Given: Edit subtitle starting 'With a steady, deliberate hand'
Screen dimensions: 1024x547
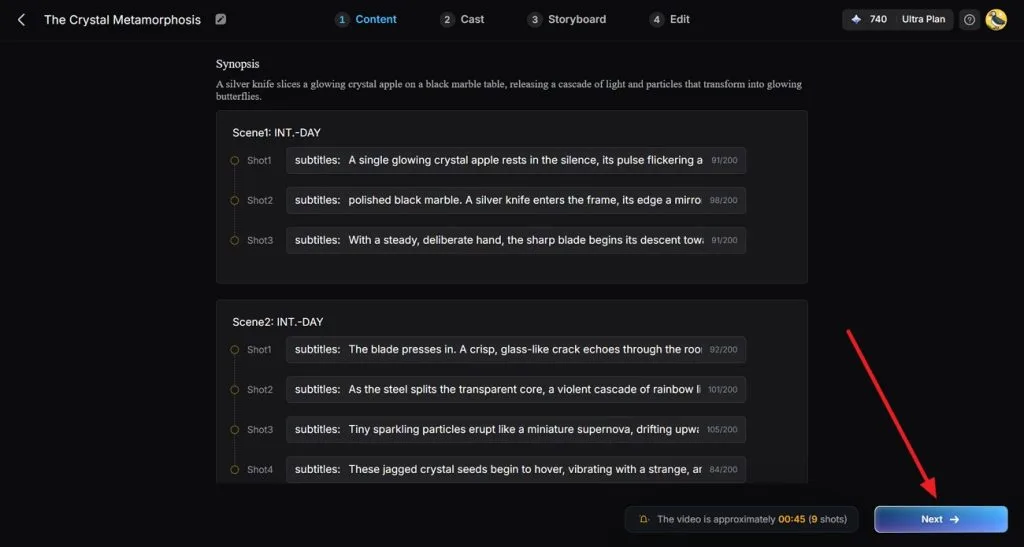Looking at the screenshot, I should (516, 240).
